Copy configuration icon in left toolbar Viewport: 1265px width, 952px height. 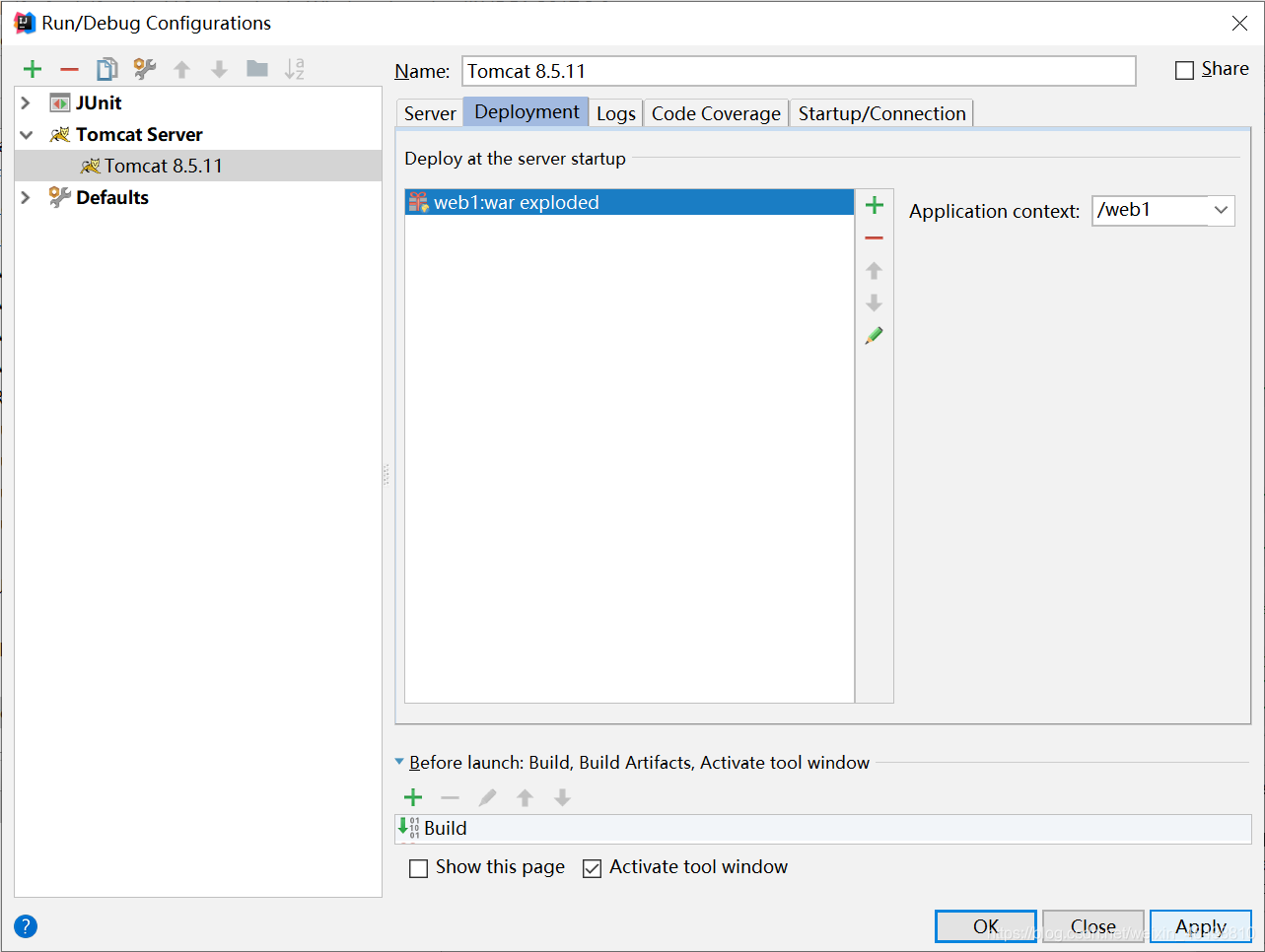point(106,69)
